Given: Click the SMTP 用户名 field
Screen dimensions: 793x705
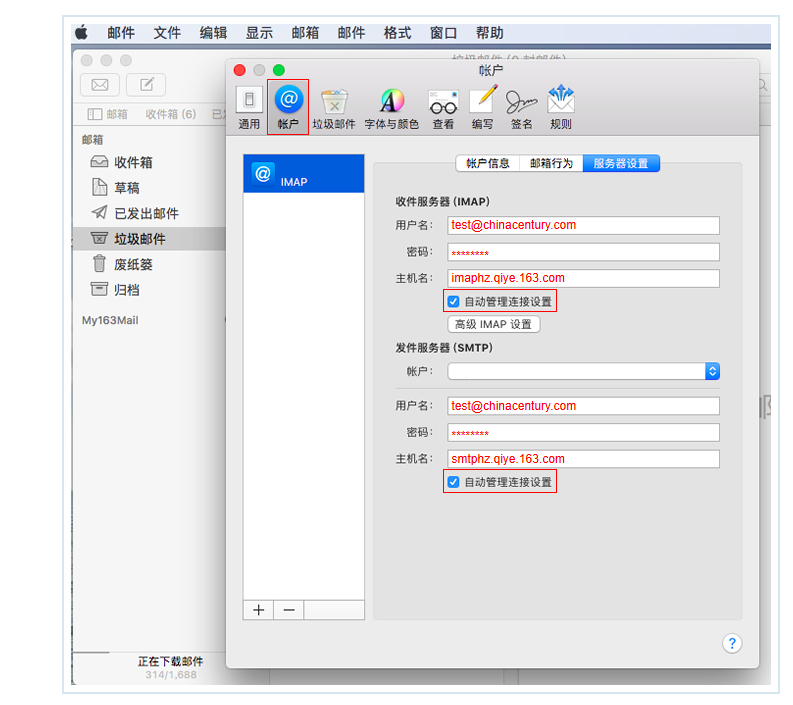Looking at the screenshot, I should coord(584,406).
